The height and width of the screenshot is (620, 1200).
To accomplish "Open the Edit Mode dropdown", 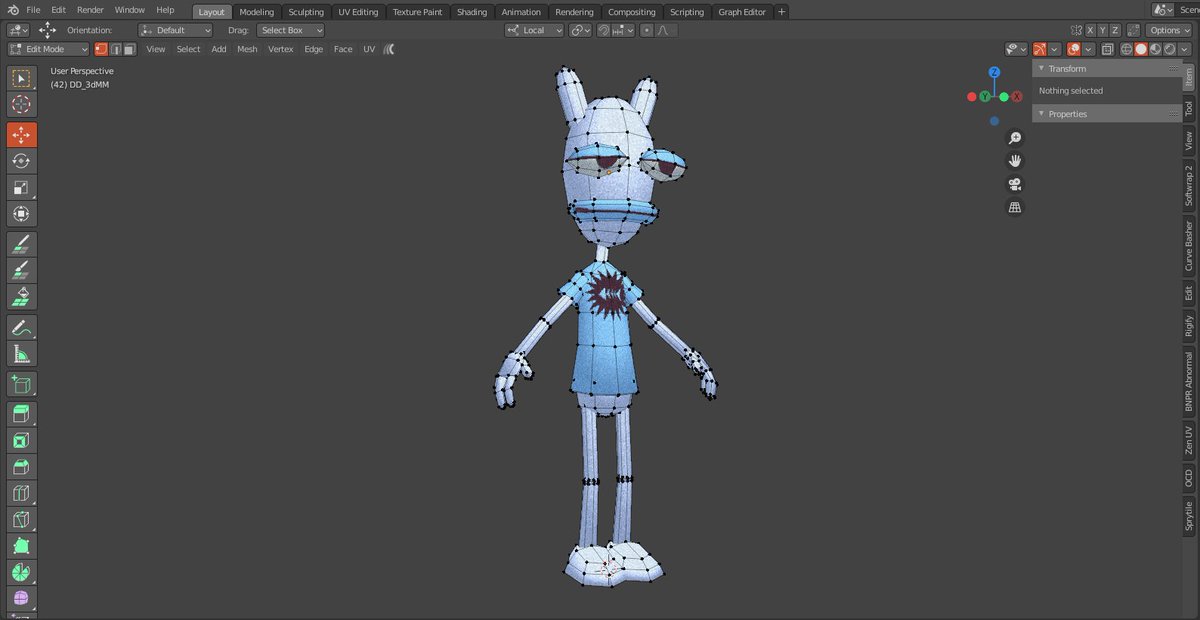I will pos(49,49).
